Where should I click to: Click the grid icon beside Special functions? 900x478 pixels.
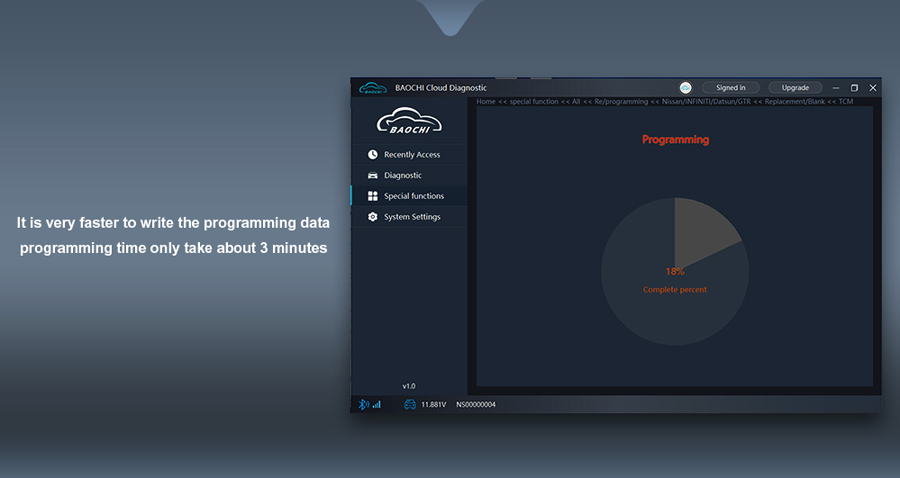373,196
